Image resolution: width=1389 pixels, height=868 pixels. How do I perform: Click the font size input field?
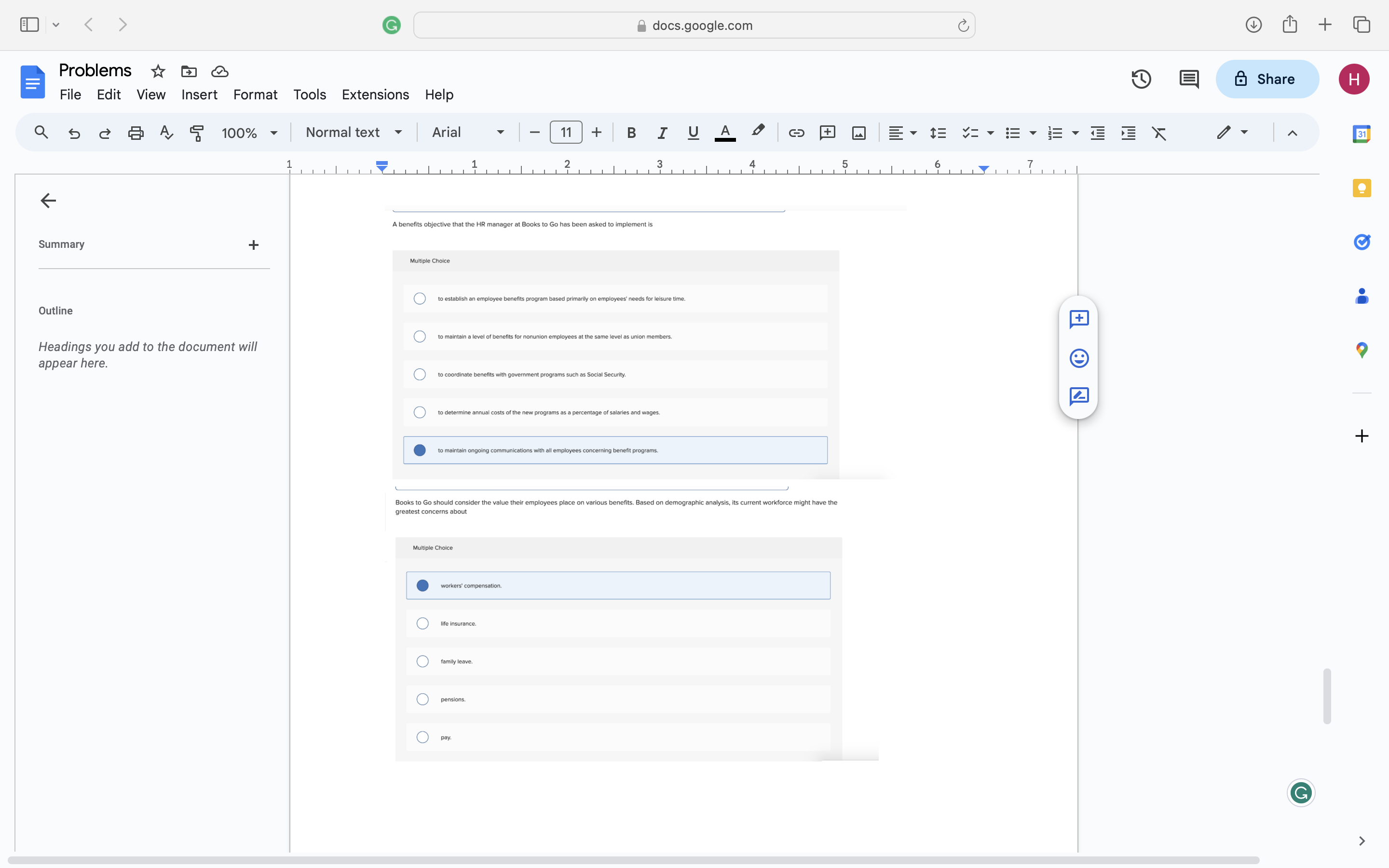point(565,133)
